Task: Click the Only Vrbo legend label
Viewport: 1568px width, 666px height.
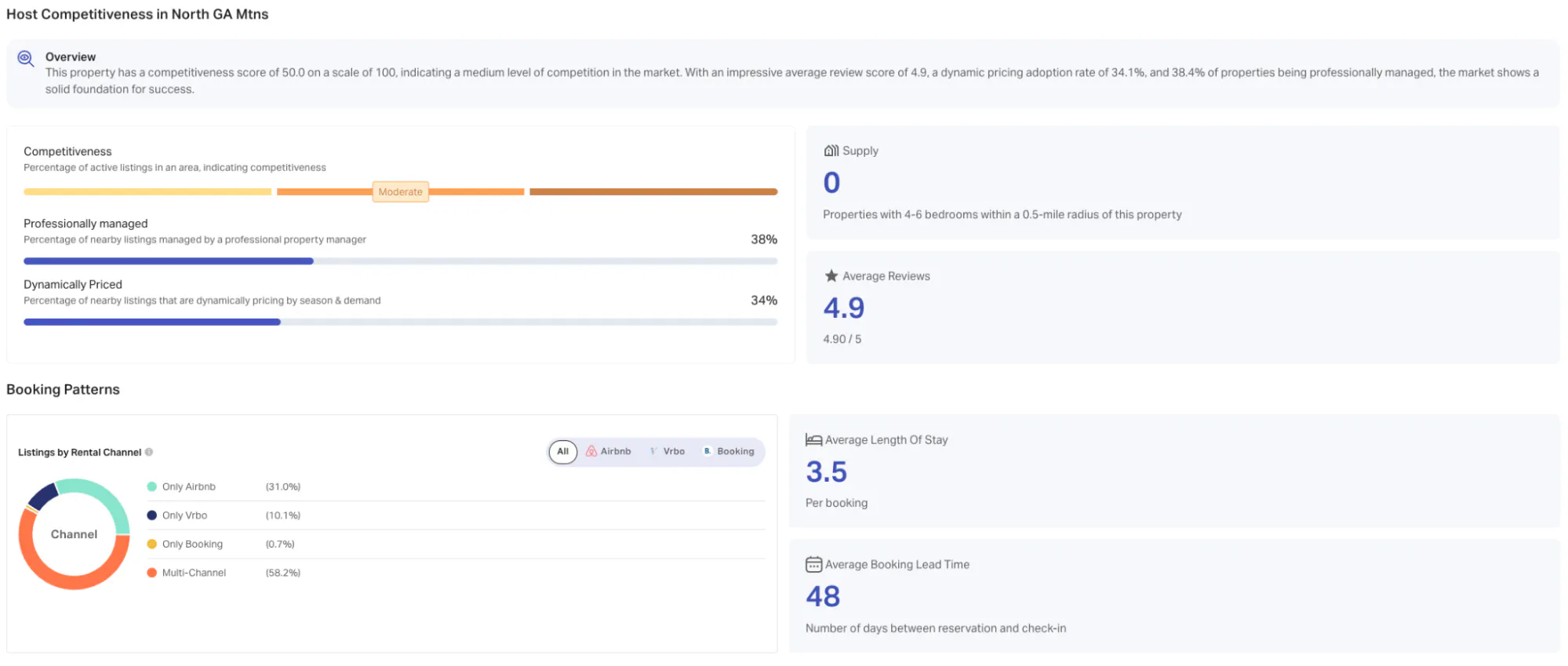Action: pyautogui.click(x=184, y=515)
